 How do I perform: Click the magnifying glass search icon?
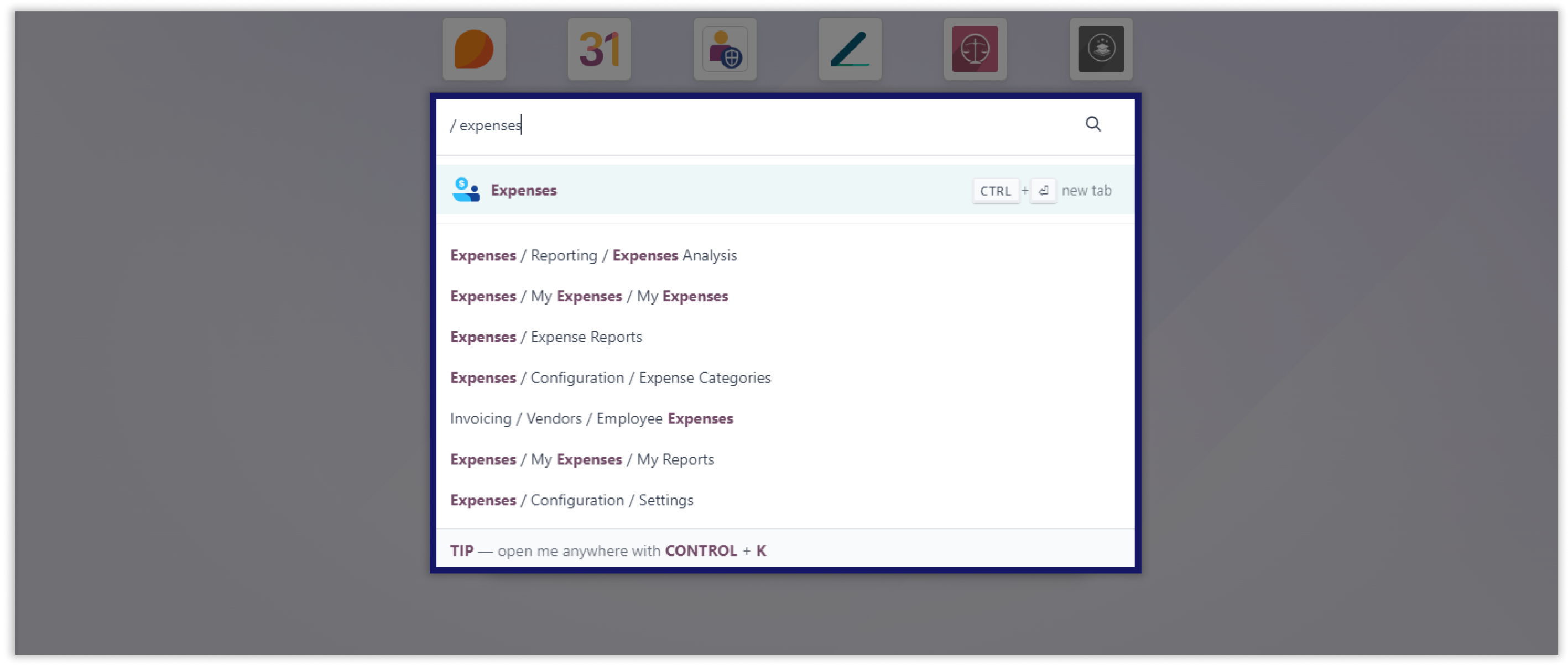point(1092,125)
